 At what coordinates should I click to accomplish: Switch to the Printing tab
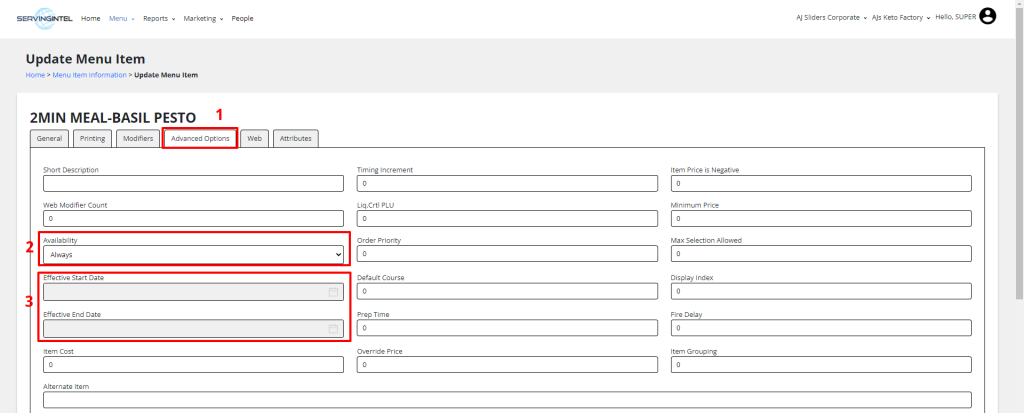(92, 138)
